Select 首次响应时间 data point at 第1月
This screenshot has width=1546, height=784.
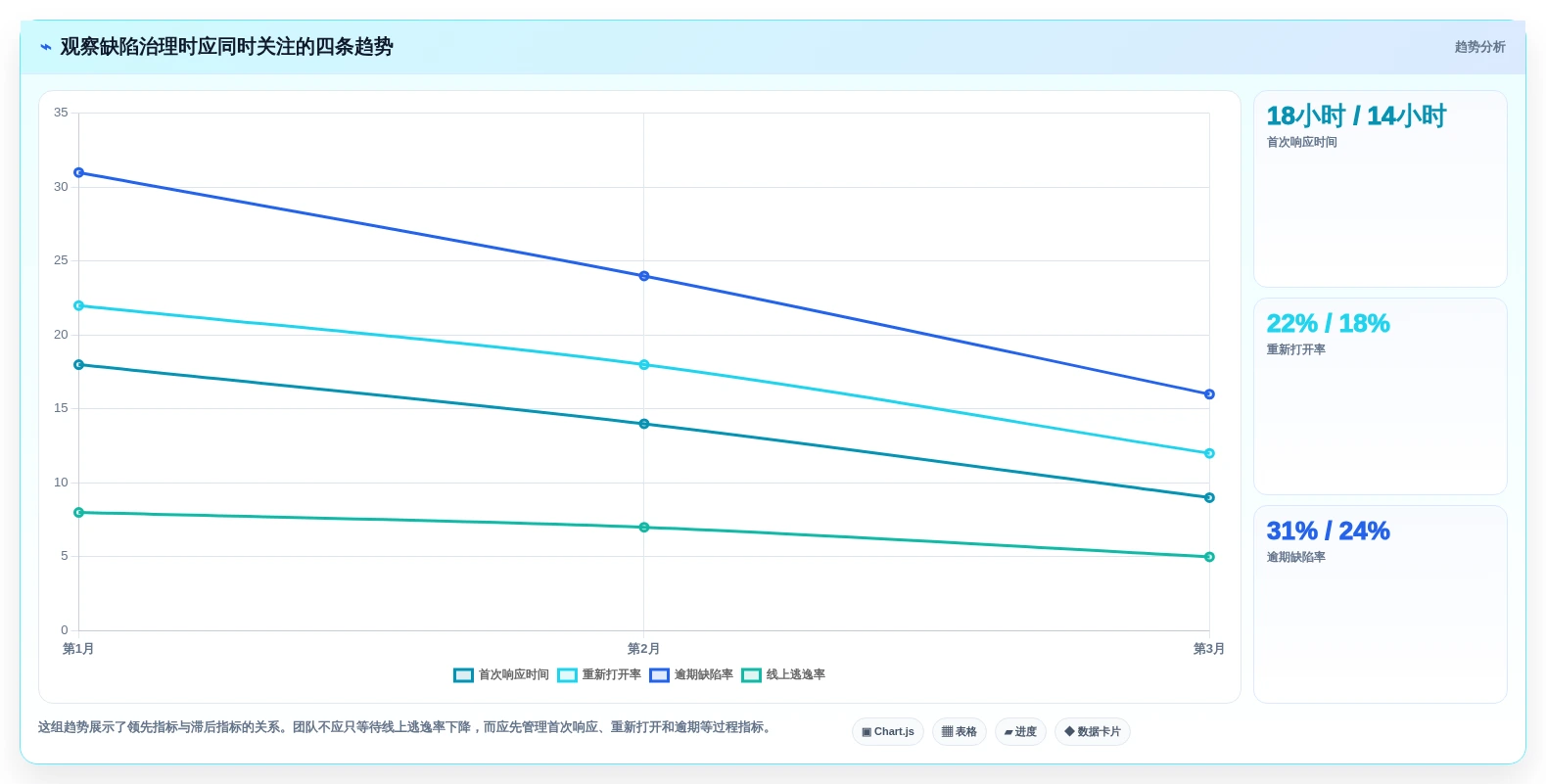pyautogui.click(x=79, y=365)
